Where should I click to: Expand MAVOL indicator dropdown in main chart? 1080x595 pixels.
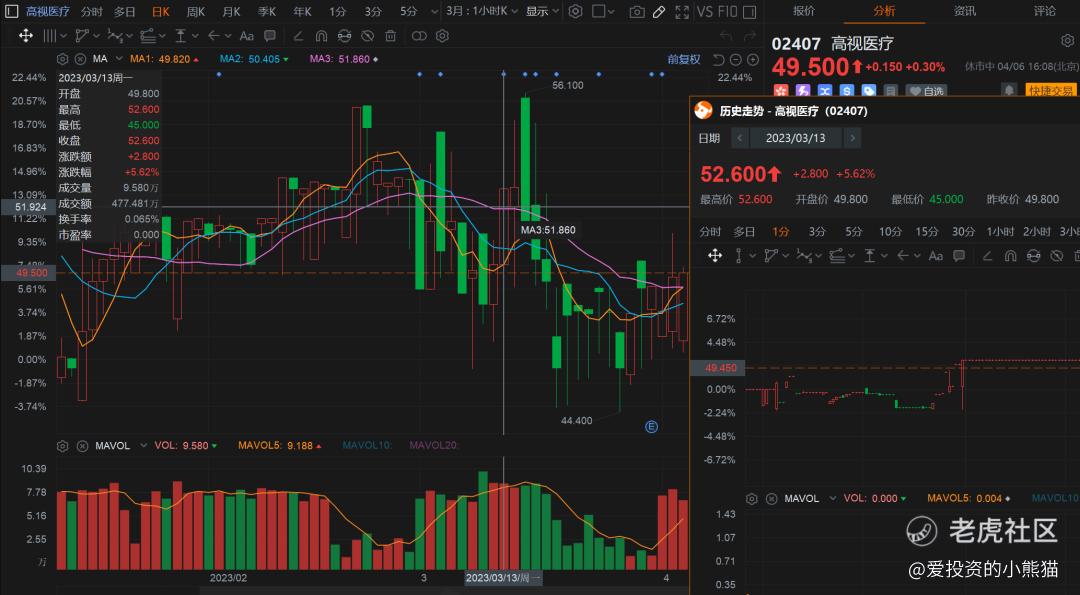point(143,446)
